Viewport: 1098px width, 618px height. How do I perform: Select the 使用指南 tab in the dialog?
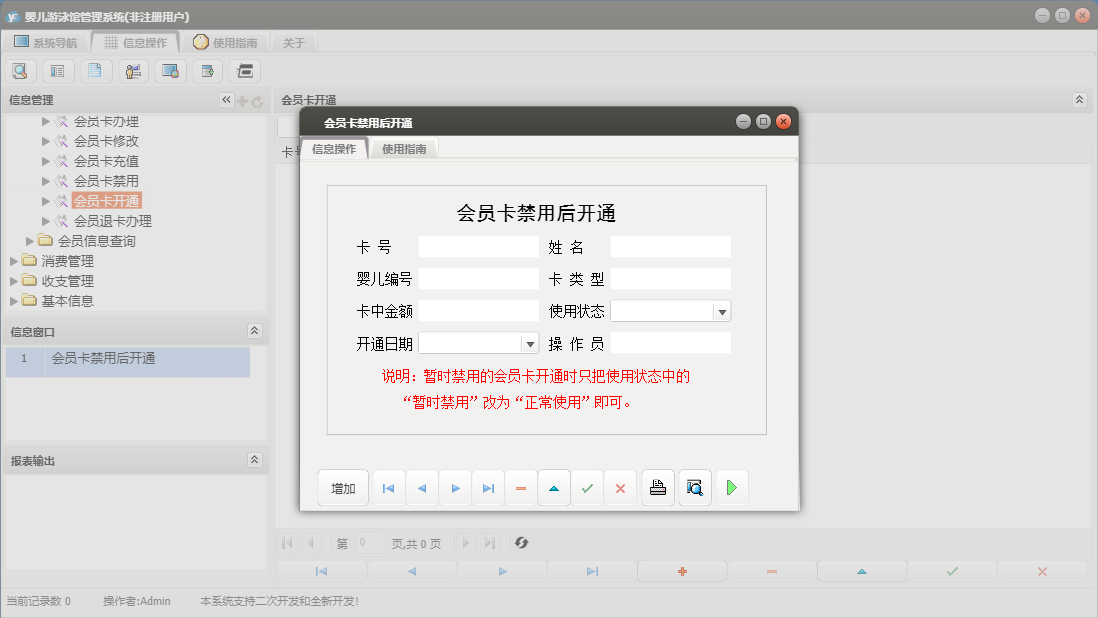coord(403,147)
